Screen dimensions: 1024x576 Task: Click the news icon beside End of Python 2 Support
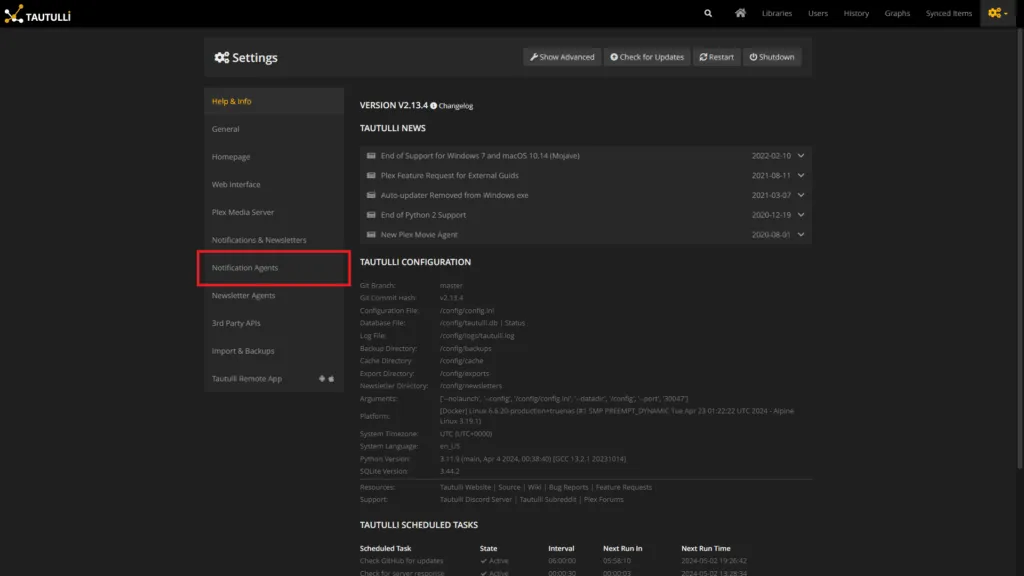[373, 214]
